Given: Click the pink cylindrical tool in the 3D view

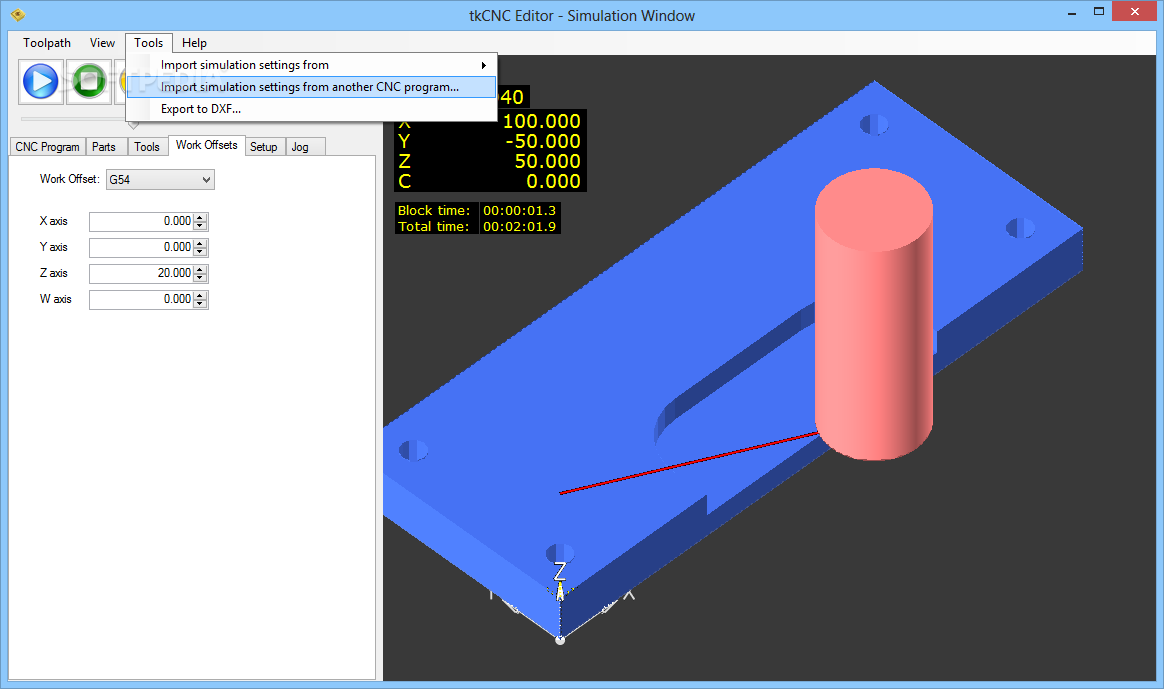Looking at the screenshot, I should (x=874, y=315).
